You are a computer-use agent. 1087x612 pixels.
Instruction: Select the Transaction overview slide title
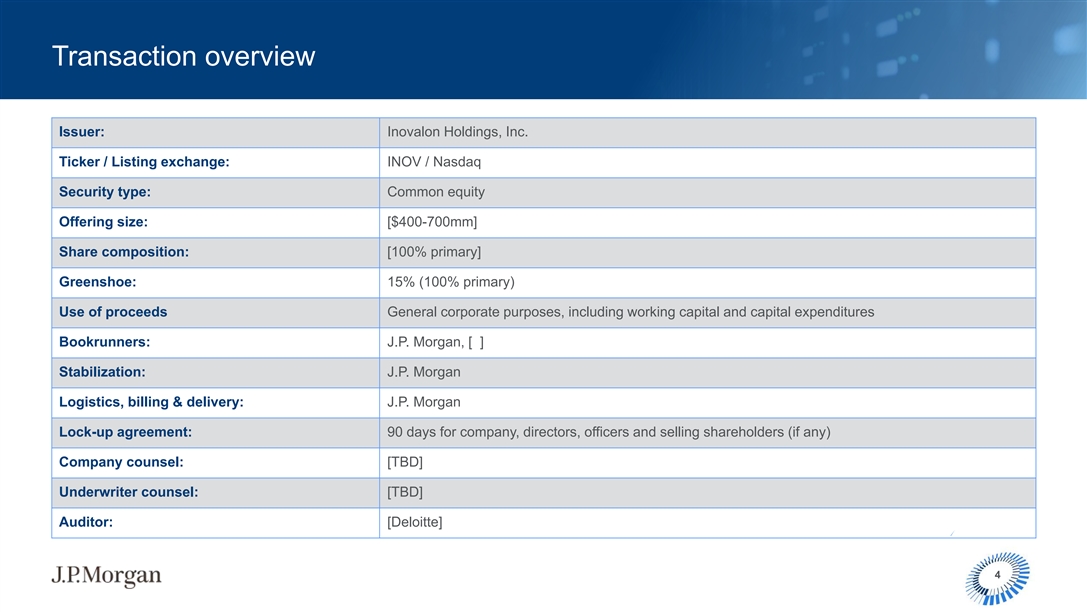coord(183,56)
